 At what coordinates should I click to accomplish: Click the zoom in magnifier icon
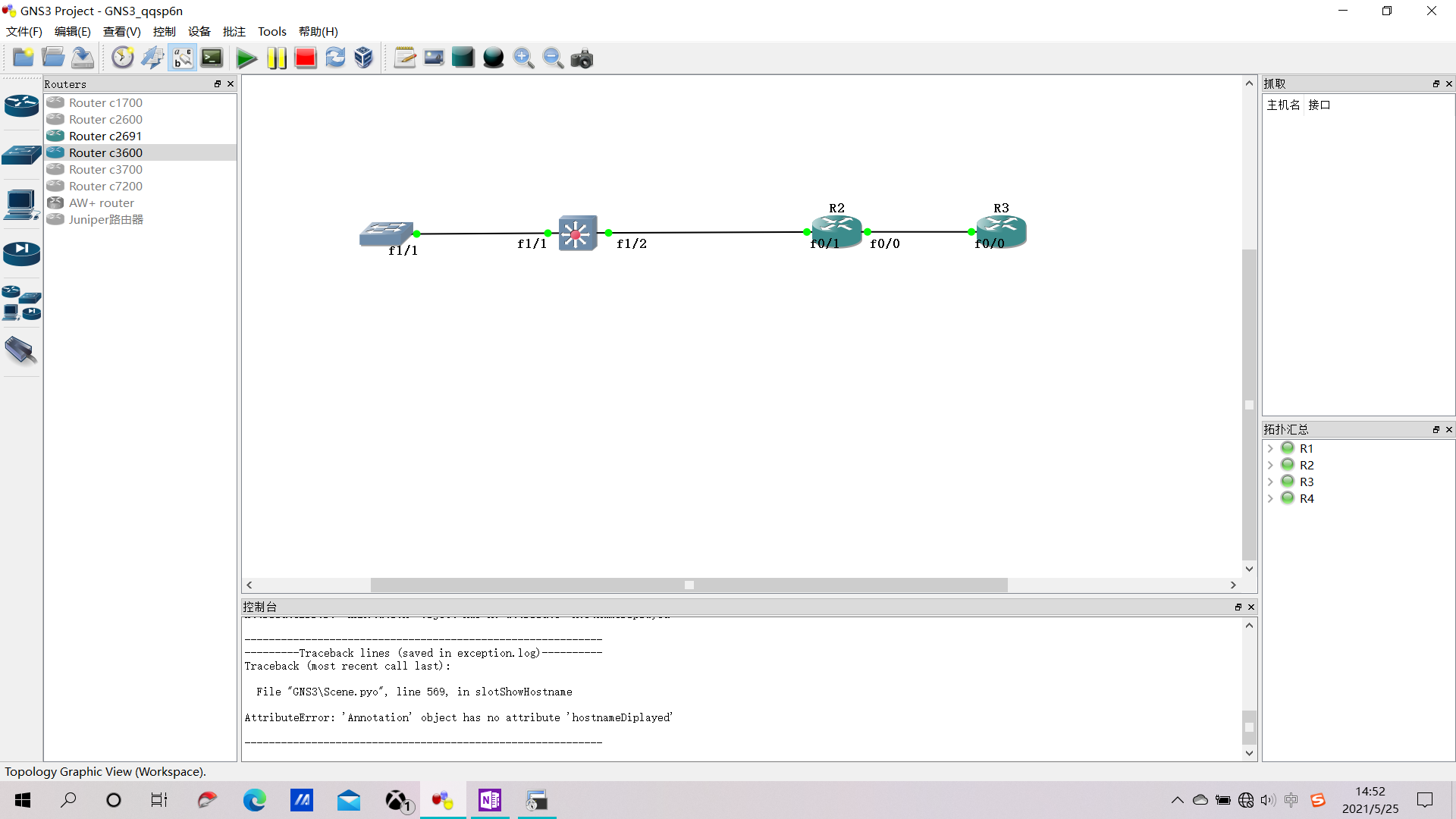click(523, 58)
